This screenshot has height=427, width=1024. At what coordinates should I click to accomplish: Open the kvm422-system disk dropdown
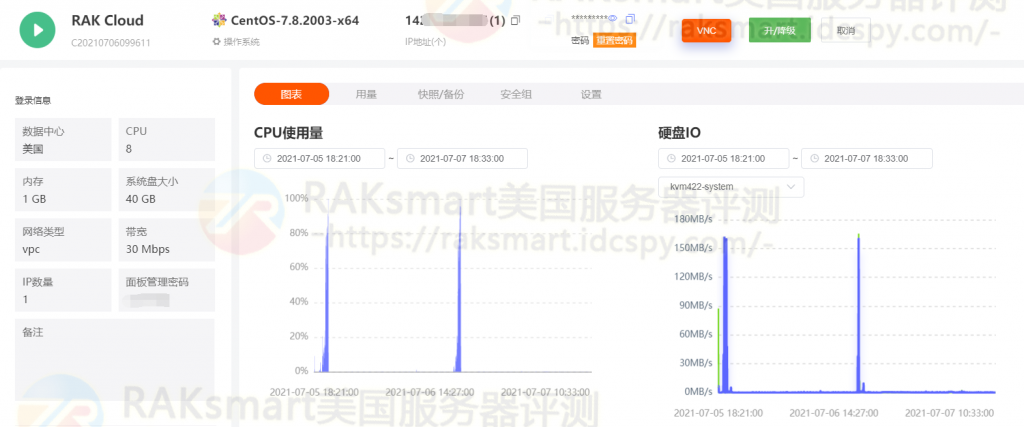pyautogui.click(x=731, y=187)
